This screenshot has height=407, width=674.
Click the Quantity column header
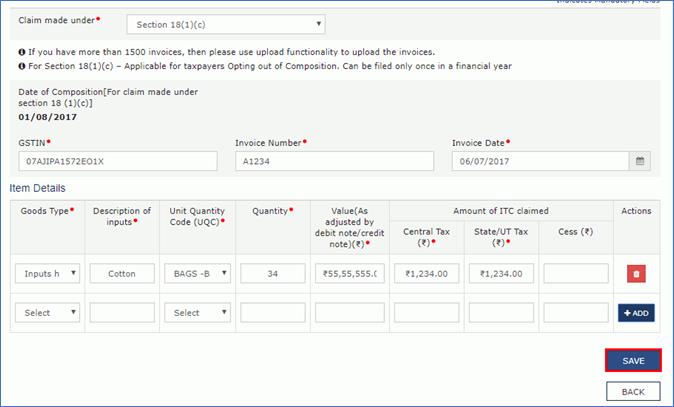[x=273, y=211]
